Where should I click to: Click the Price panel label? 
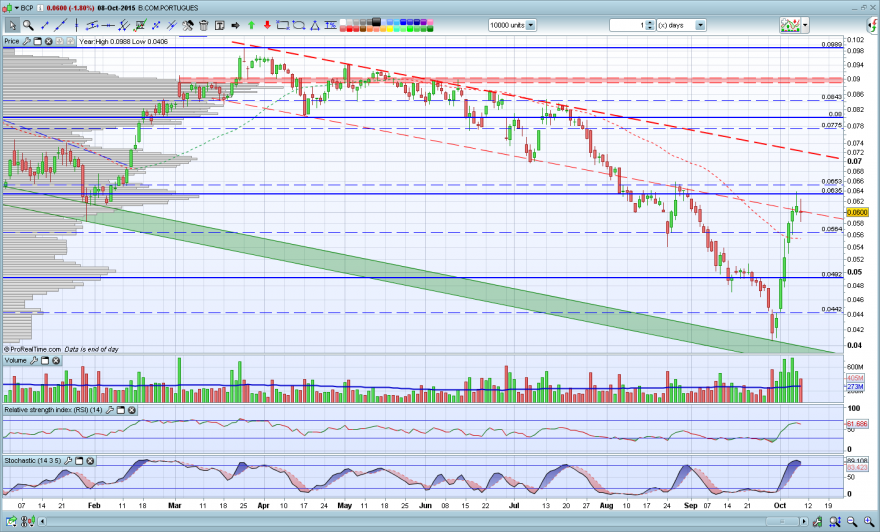[11, 41]
